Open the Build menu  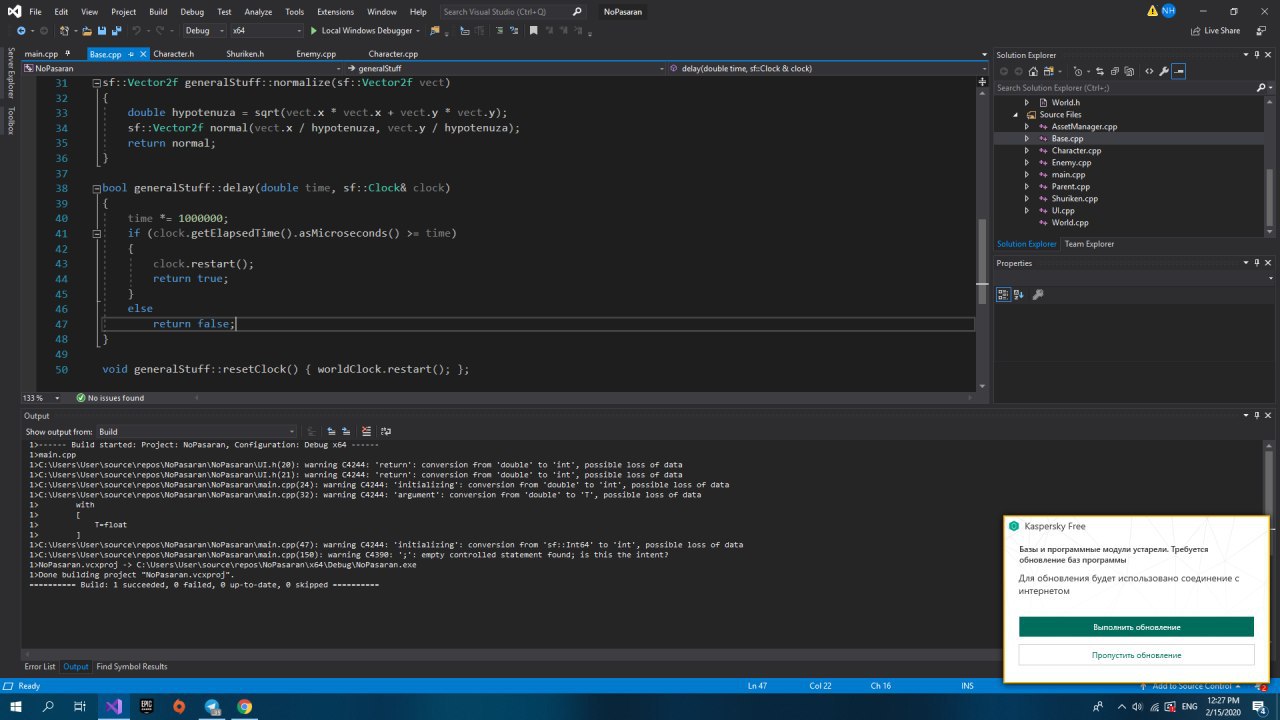point(158,12)
